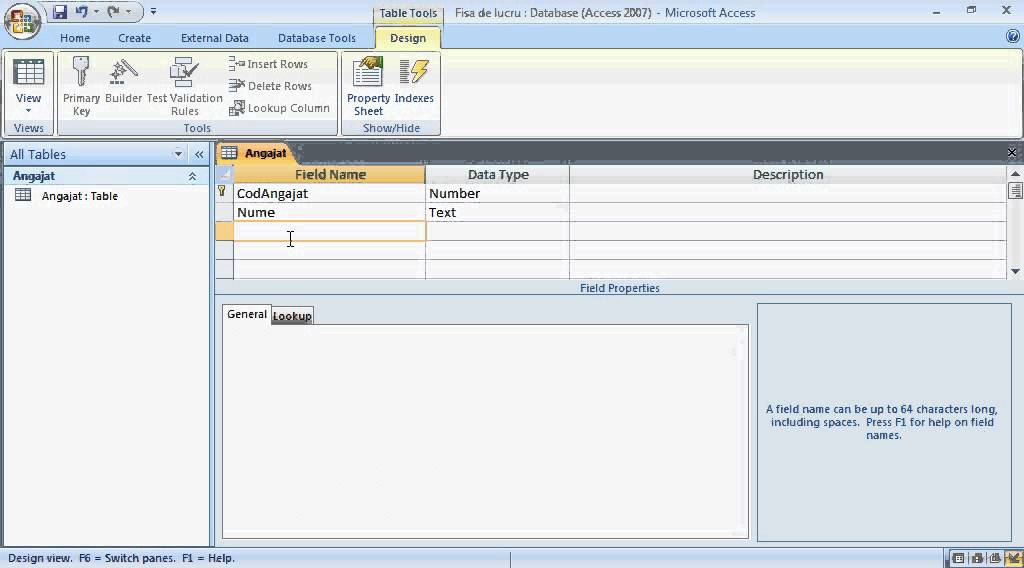Click the select-all corner box of the field grid
The height and width of the screenshot is (568, 1024).
pos(224,174)
